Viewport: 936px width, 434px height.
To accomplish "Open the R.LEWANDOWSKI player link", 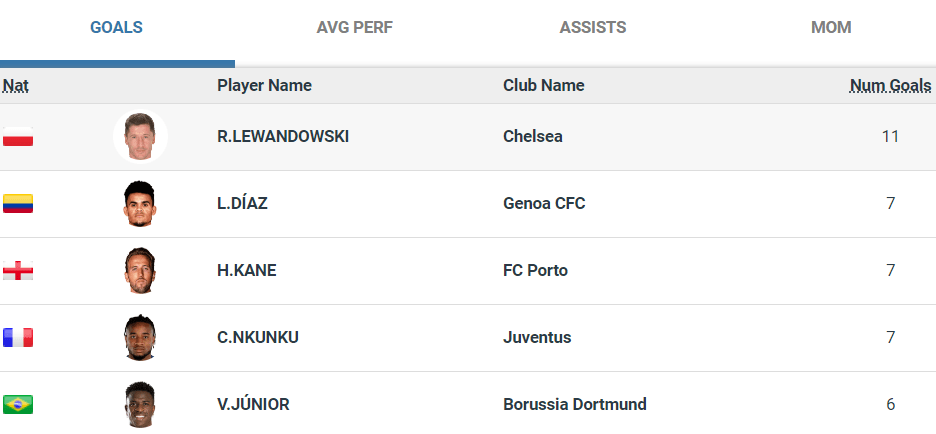I will click(283, 137).
